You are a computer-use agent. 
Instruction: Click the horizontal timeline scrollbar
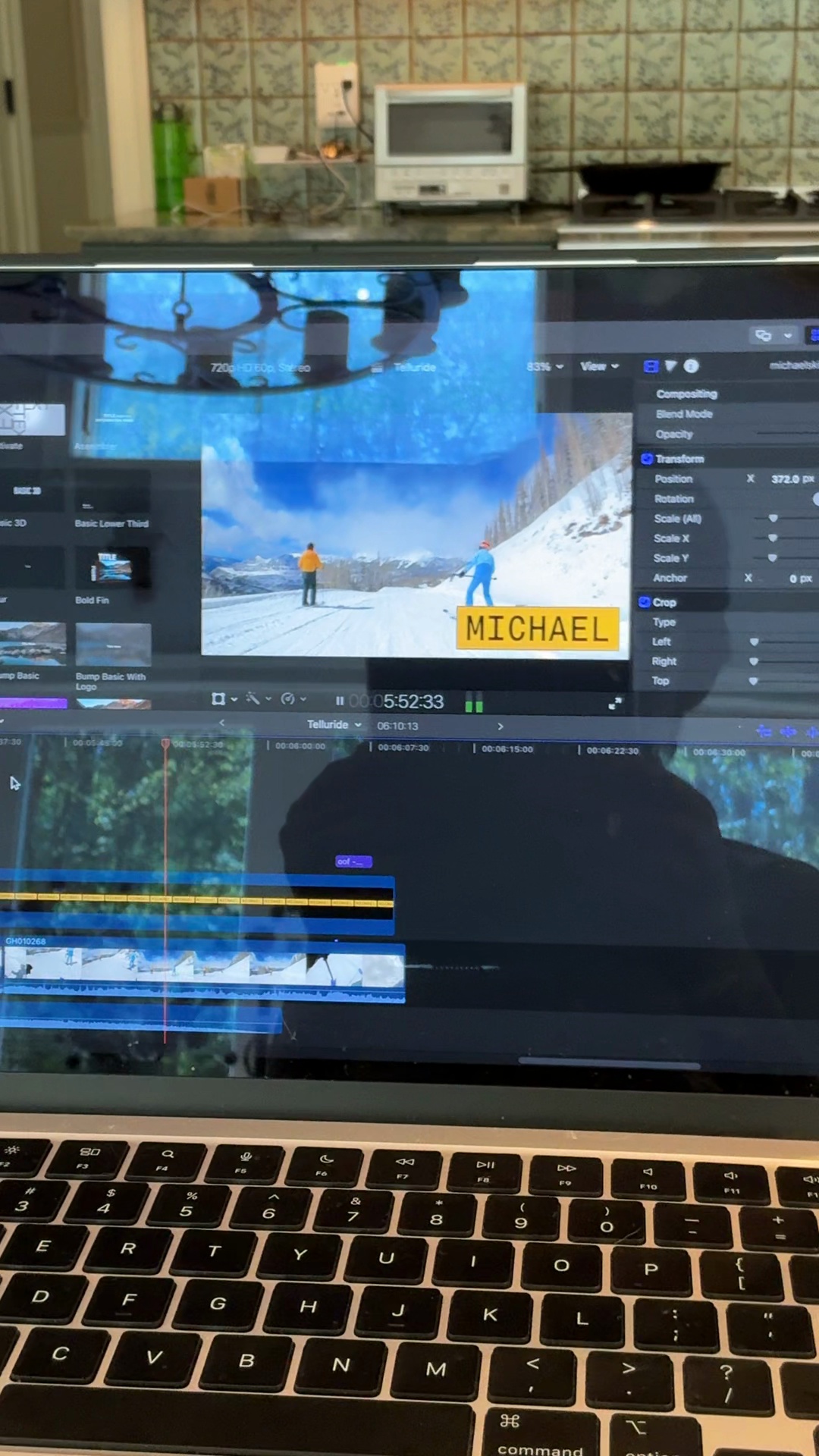610,1063
